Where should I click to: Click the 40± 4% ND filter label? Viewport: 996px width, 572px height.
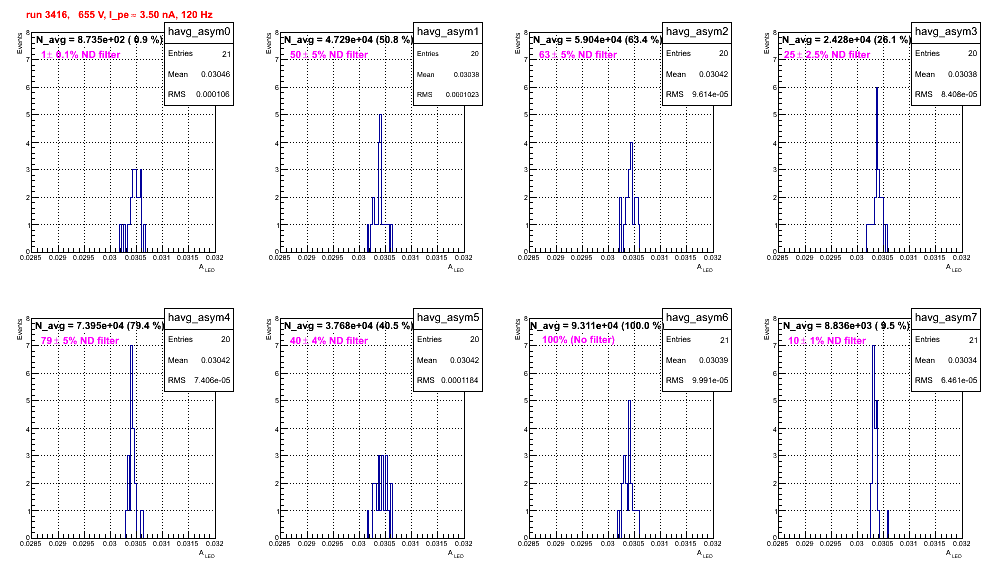coord(329,341)
